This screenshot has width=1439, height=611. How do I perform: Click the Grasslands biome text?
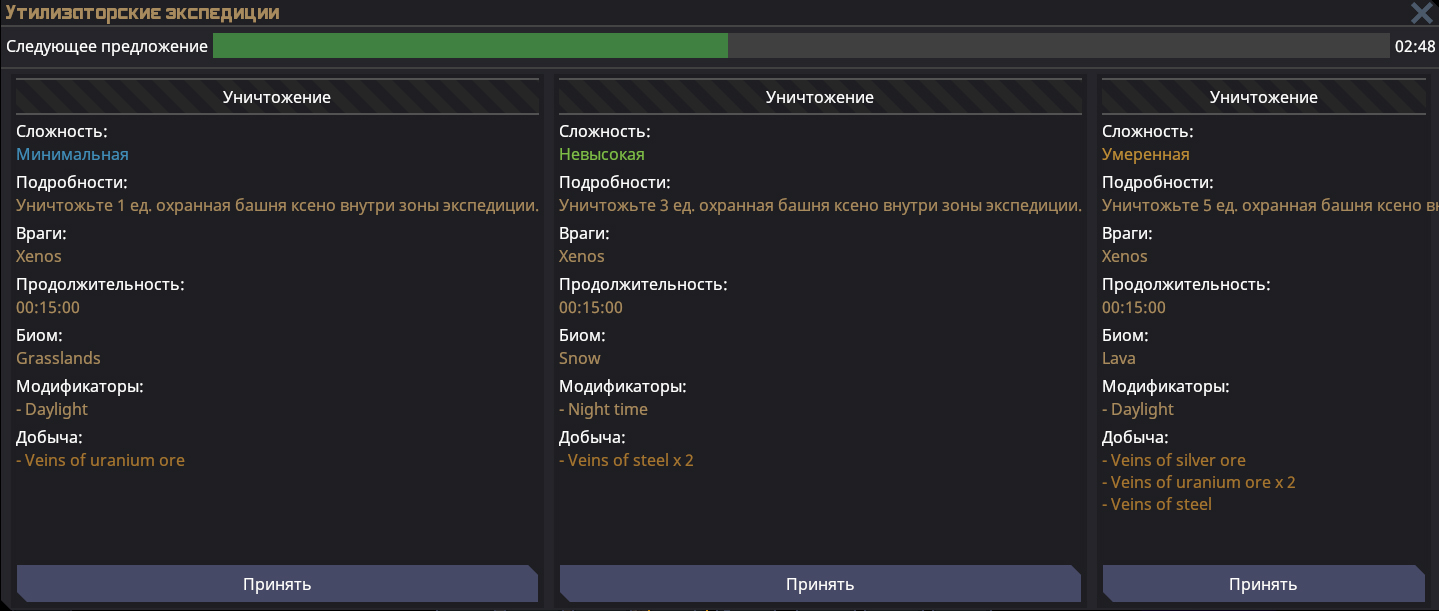click(58, 358)
